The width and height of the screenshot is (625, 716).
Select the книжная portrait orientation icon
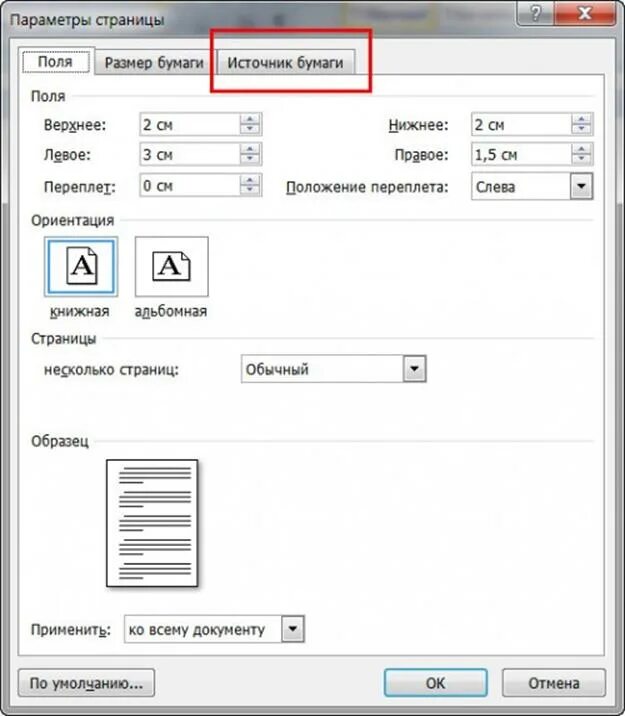[x=81, y=267]
